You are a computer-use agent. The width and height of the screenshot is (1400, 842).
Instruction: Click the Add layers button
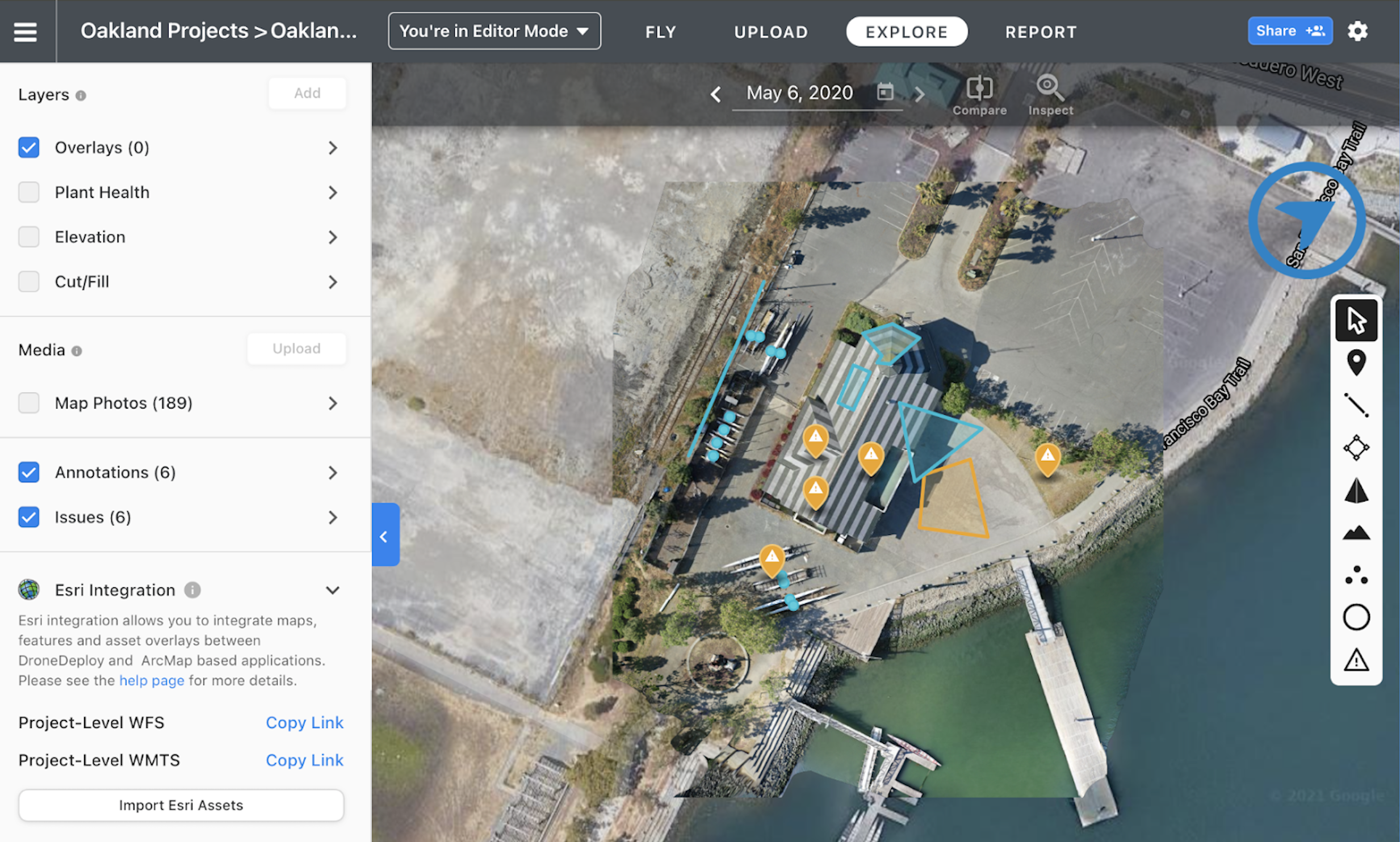click(x=307, y=93)
